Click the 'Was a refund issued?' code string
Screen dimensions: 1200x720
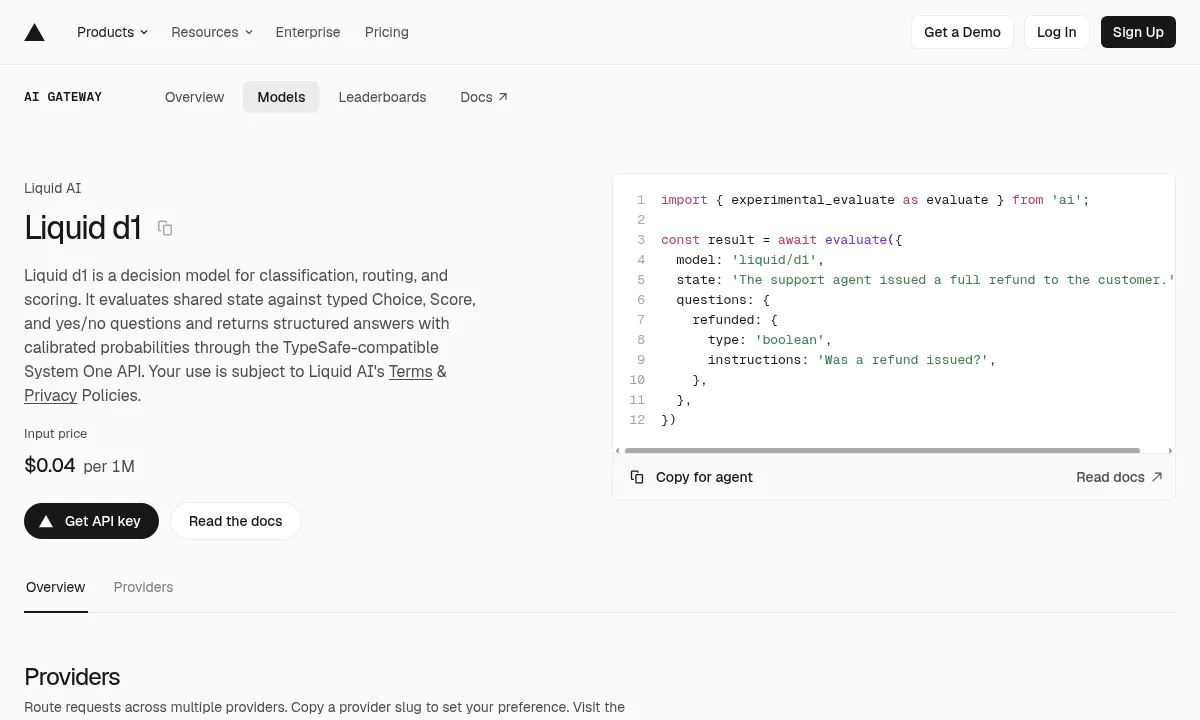coord(902,360)
